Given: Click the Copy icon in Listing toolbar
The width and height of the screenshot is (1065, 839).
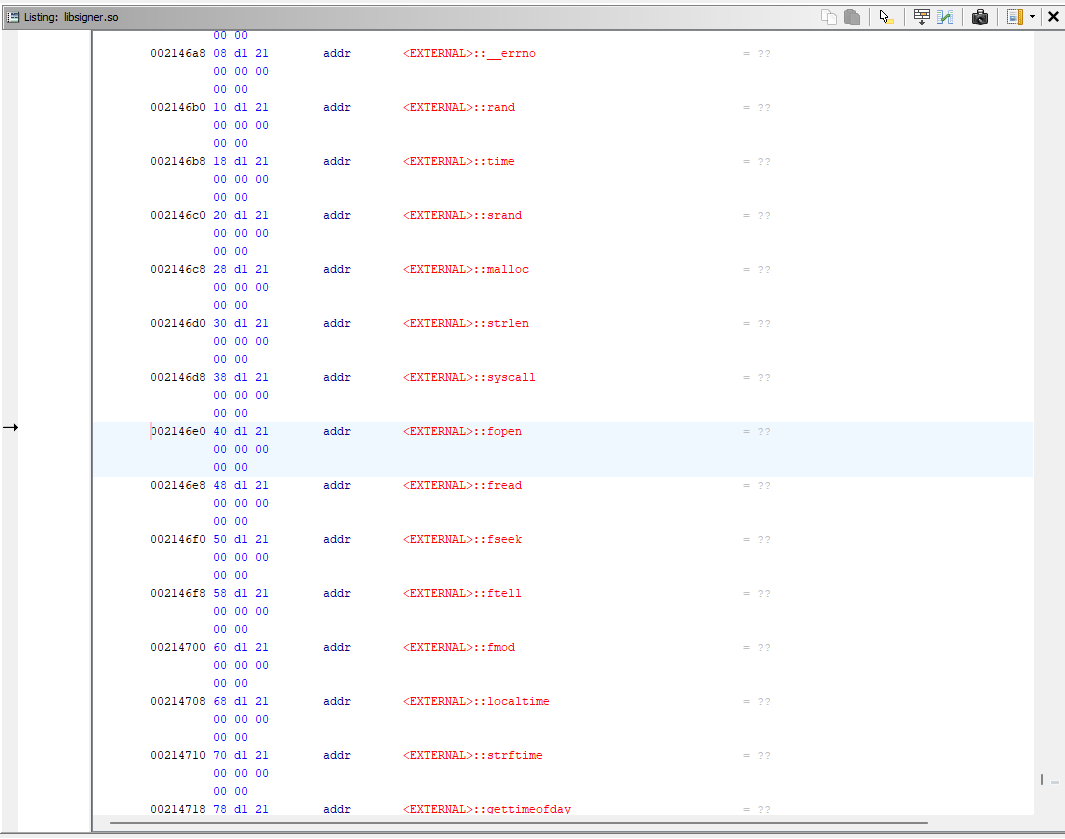Looking at the screenshot, I should (x=829, y=17).
